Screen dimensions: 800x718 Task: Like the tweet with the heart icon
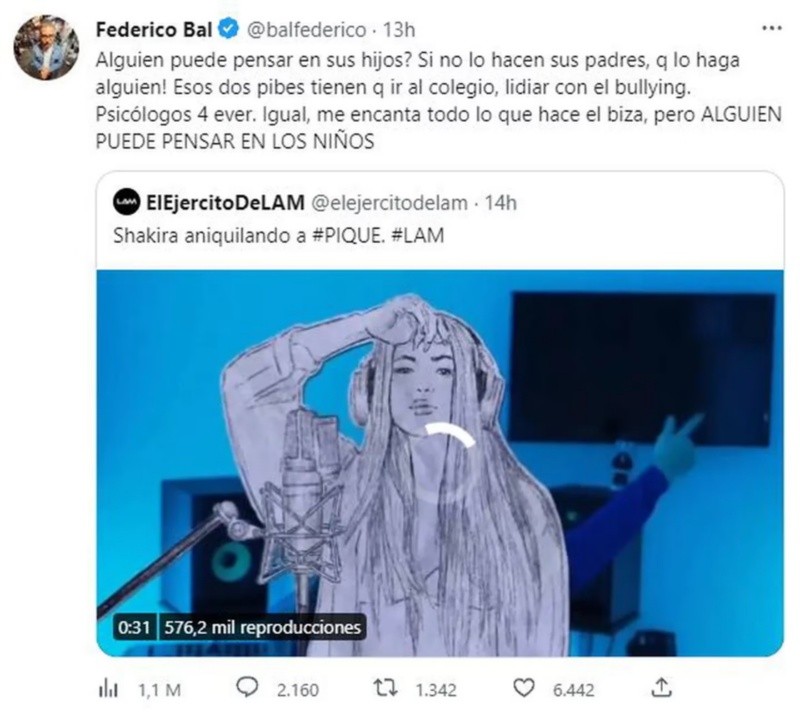click(523, 688)
